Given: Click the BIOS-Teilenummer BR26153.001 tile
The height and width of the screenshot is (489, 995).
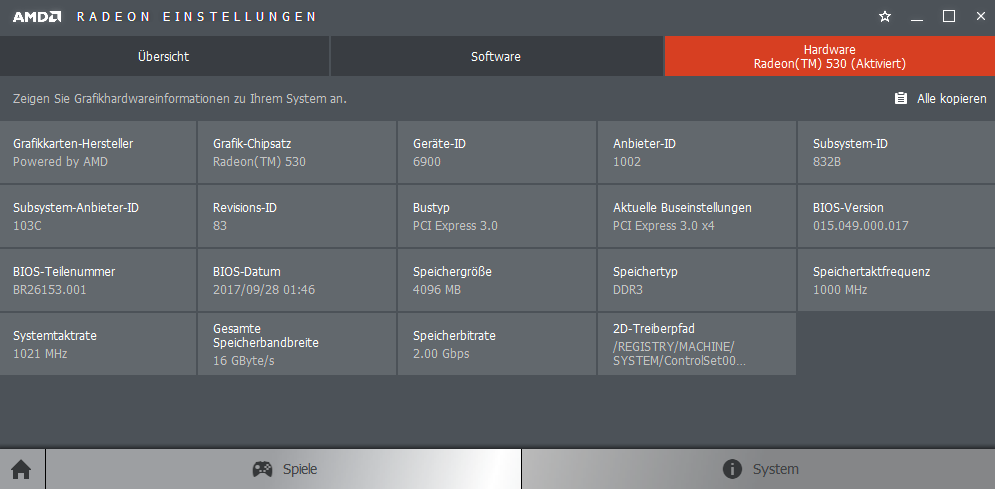Looking at the screenshot, I should pyautogui.click(x=98, y=280).
